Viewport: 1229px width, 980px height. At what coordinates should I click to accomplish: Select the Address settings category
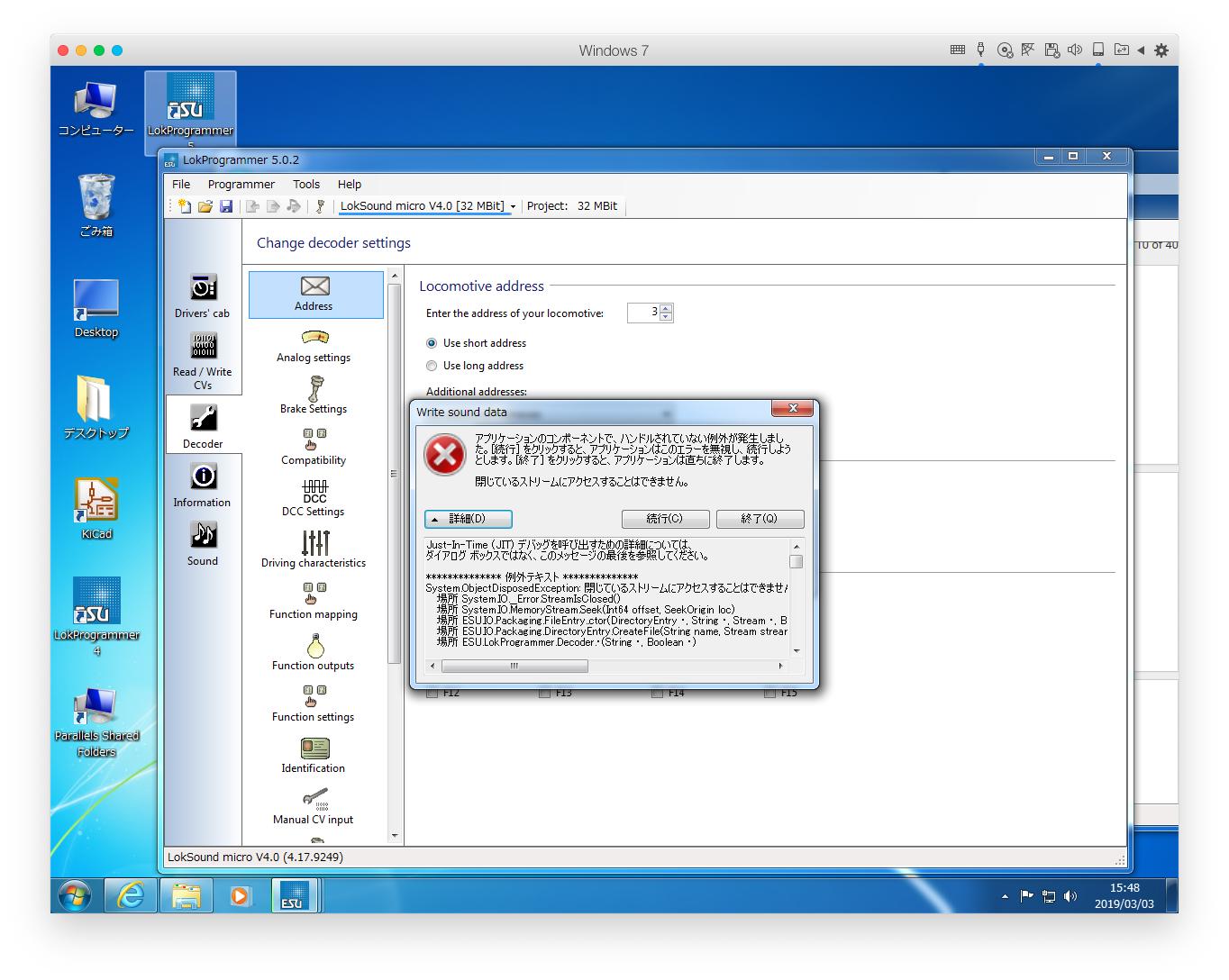point(315,295)
